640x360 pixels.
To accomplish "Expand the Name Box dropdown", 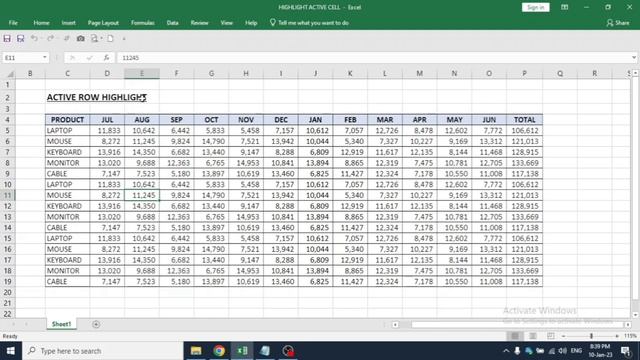I will 44,58.
